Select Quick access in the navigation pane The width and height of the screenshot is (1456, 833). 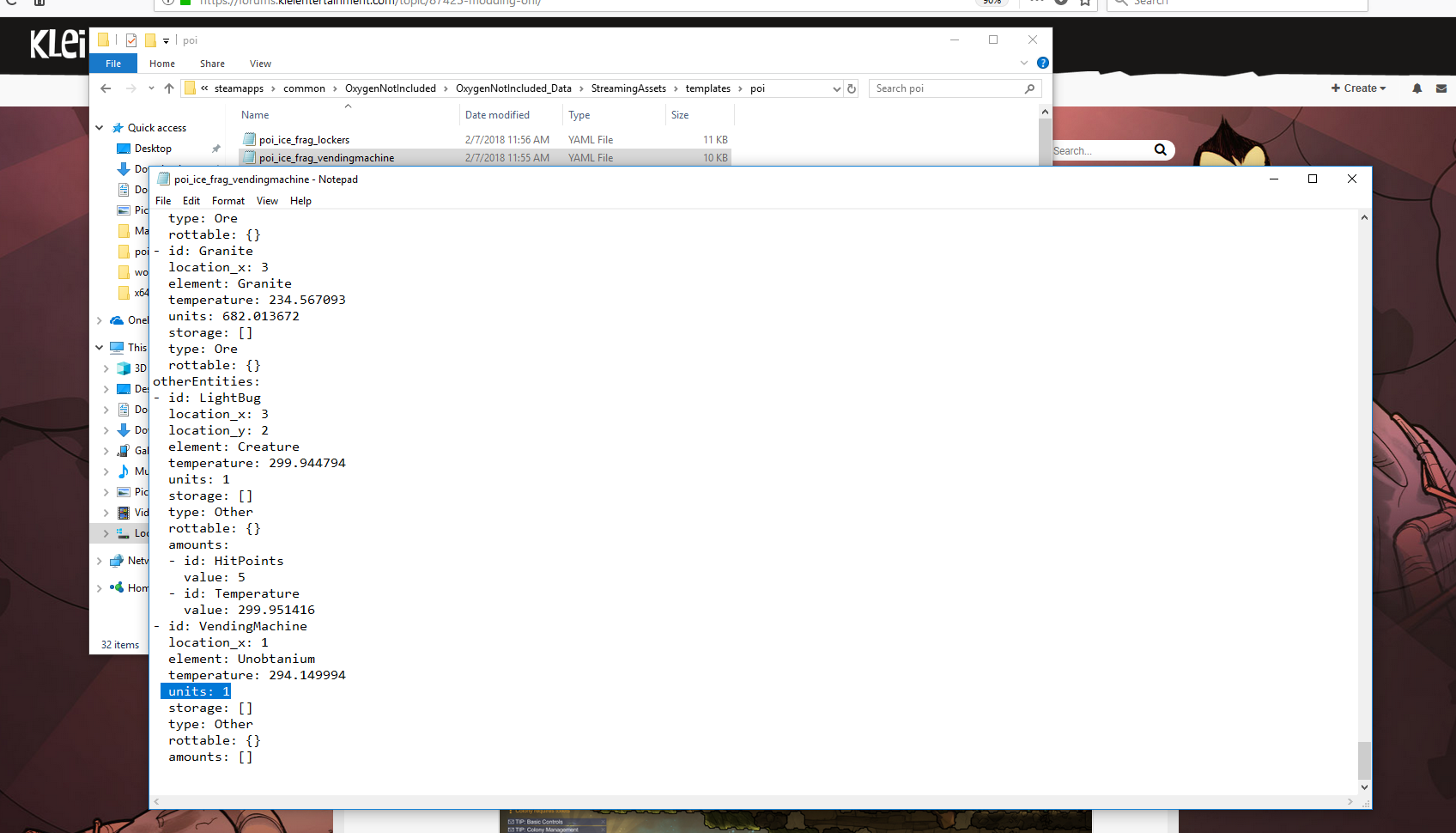click(157, 128)
